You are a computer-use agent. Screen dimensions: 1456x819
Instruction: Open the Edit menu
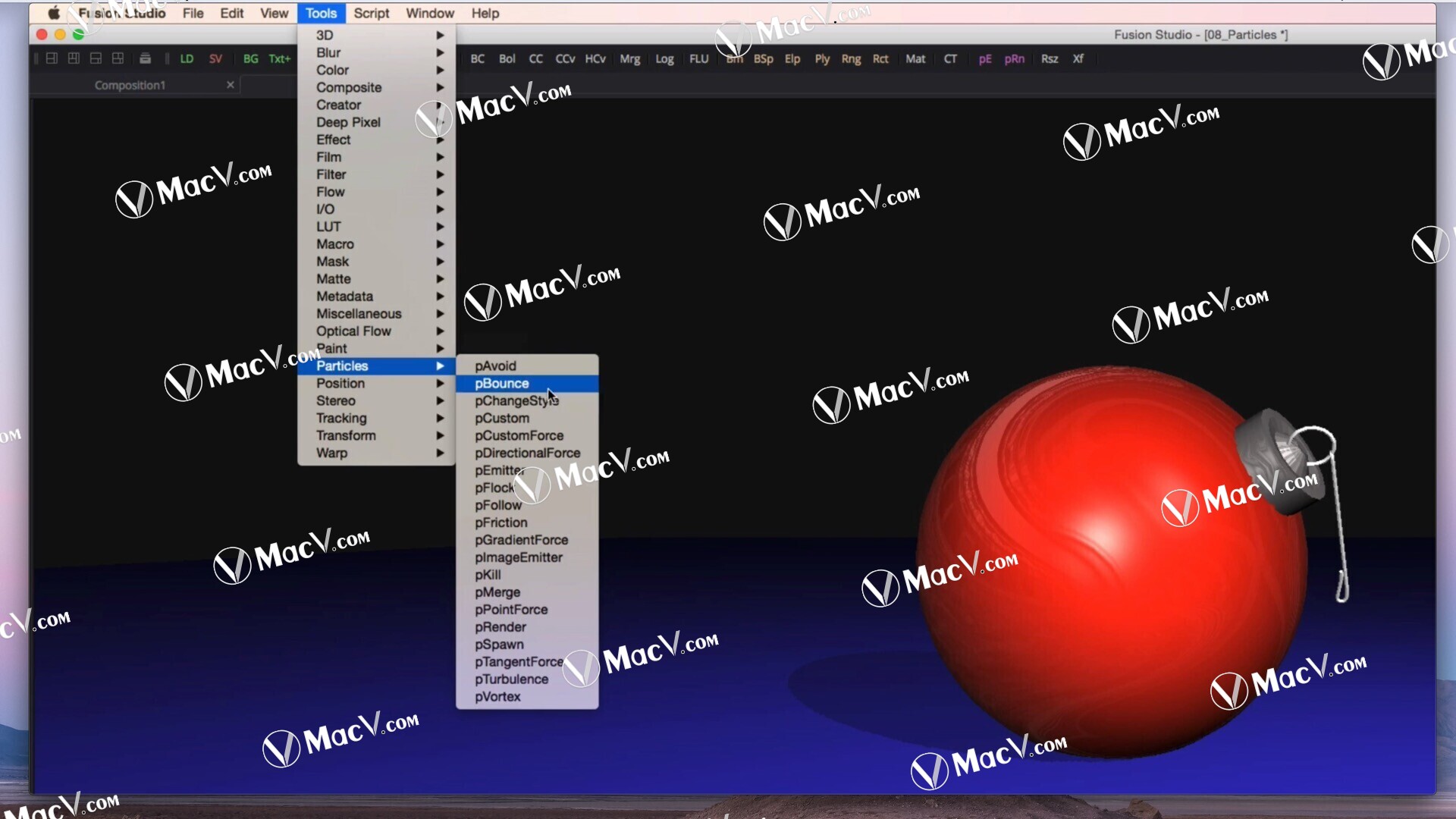click(x=231, y=13)
